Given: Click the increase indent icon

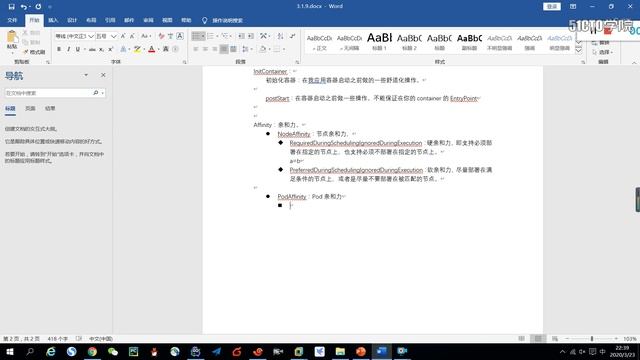Looking at the screenshot, I should tap(251, 36).
